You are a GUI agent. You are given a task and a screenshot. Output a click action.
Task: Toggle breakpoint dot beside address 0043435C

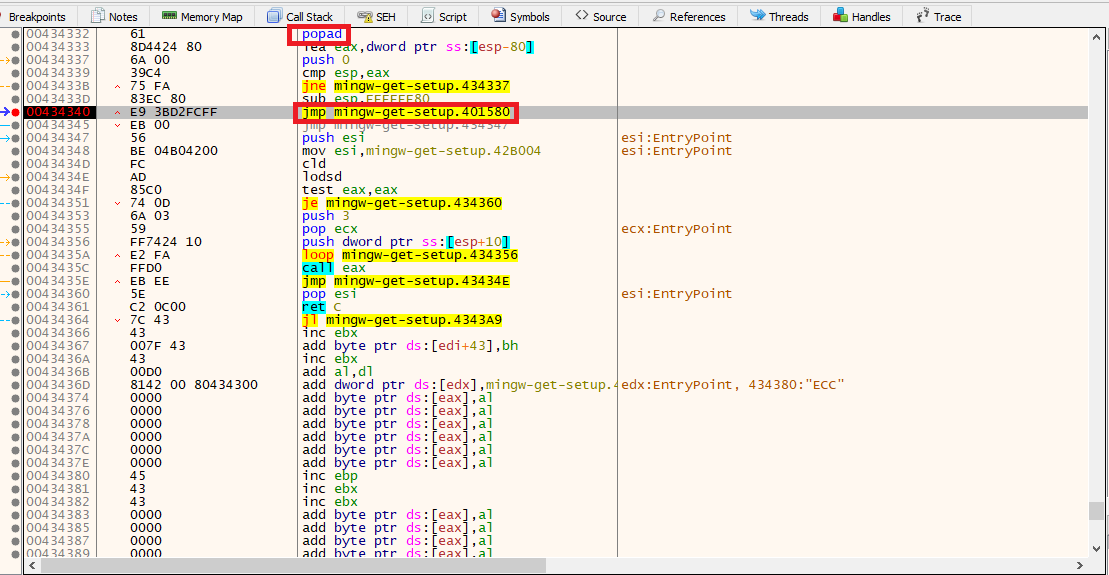15,268
